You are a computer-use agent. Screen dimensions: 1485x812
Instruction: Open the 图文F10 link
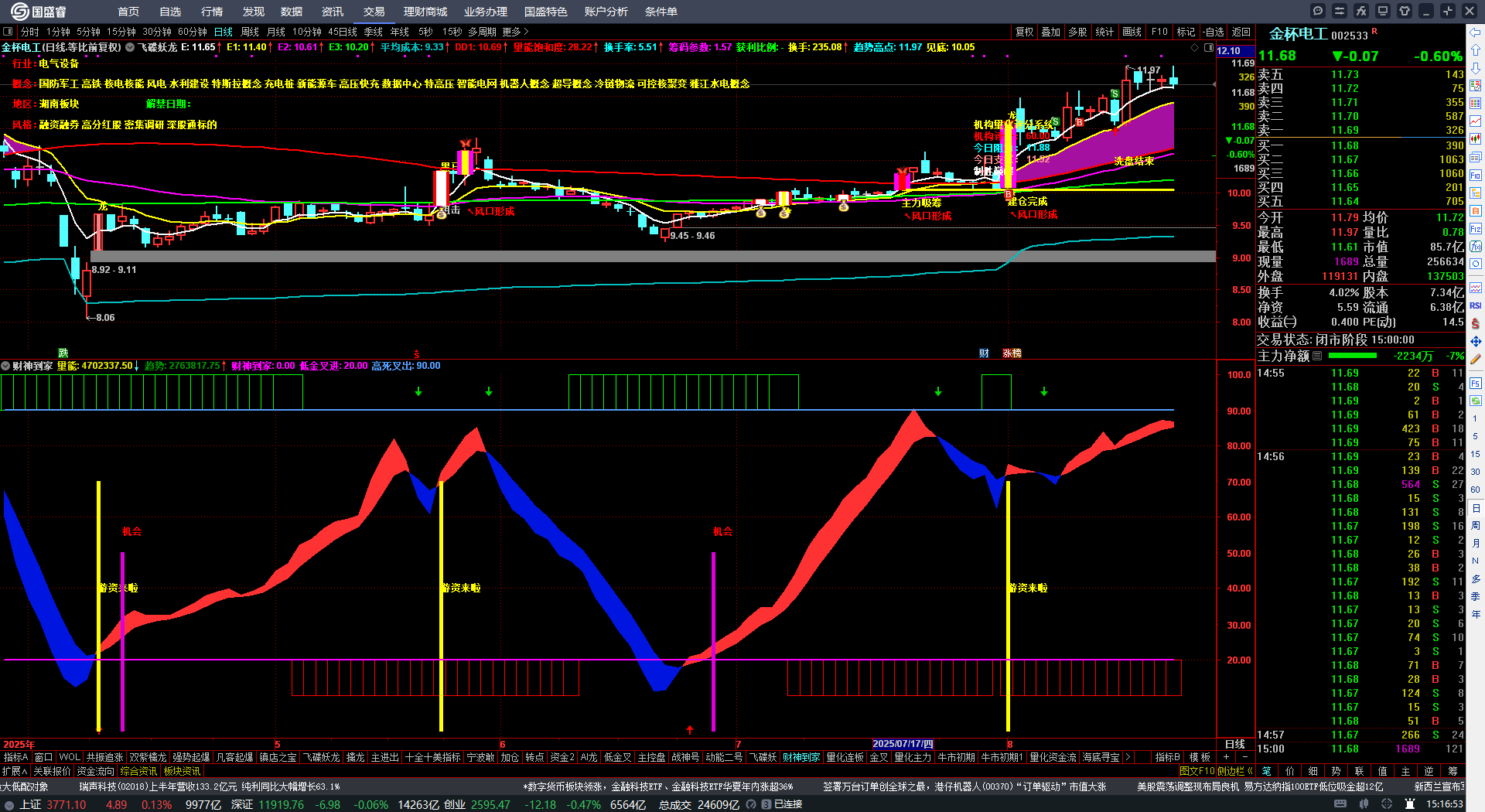point(1197,771)
